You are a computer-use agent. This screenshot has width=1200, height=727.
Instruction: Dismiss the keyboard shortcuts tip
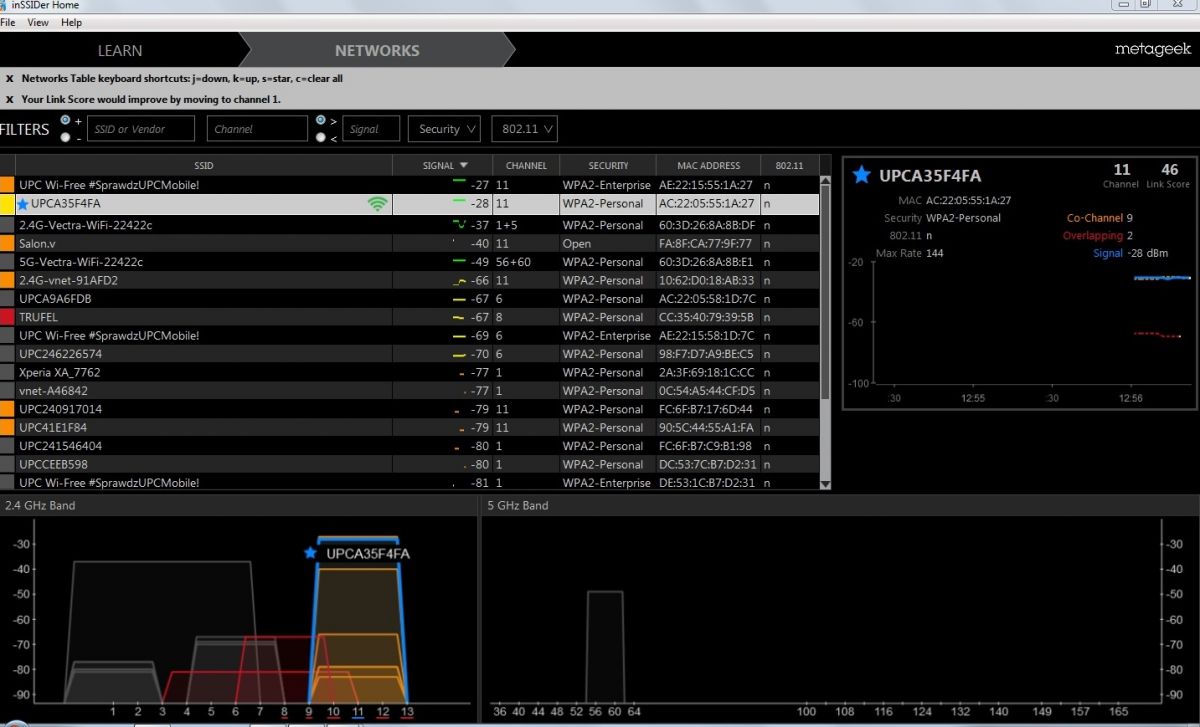(x=9, y=78)
